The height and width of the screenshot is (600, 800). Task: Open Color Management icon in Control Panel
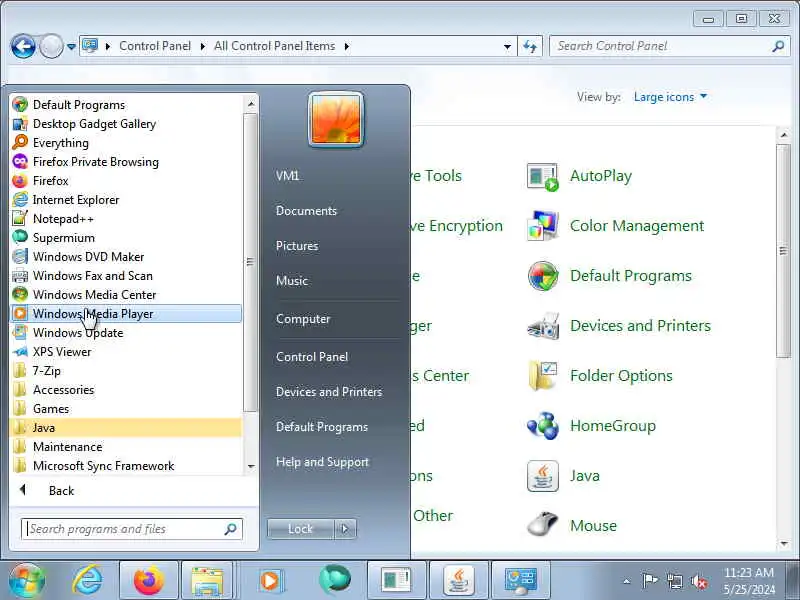(x=542, y=226)
